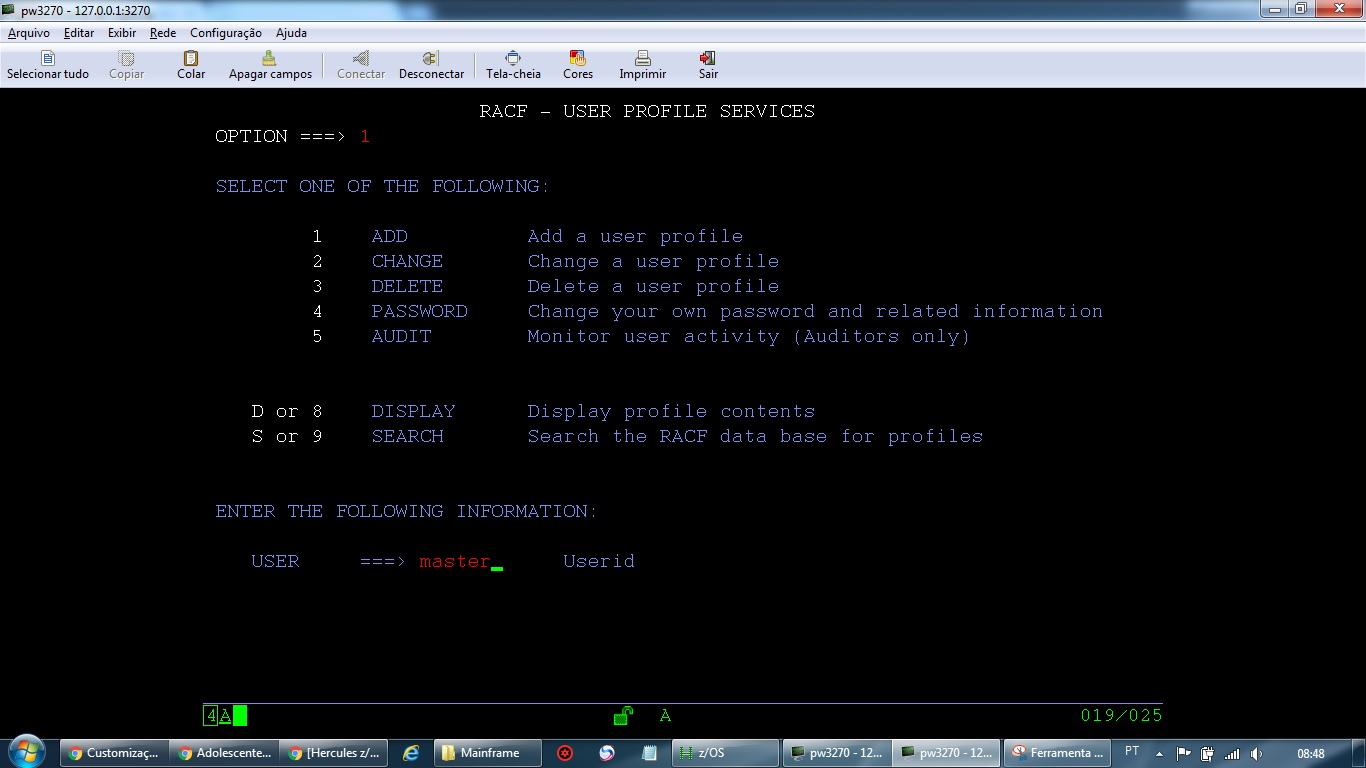Click the PT language indicator

pyautogui.click(x=1132, y=751)
